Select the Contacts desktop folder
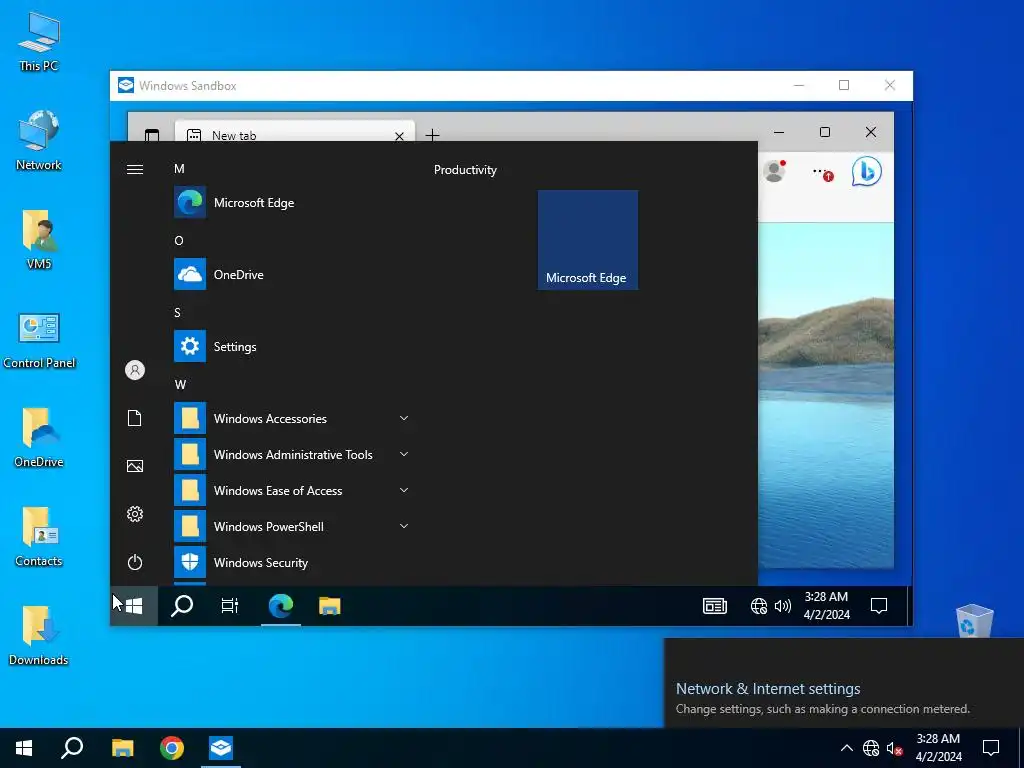This screenshot has height=768, width=1024. point(39,536)
